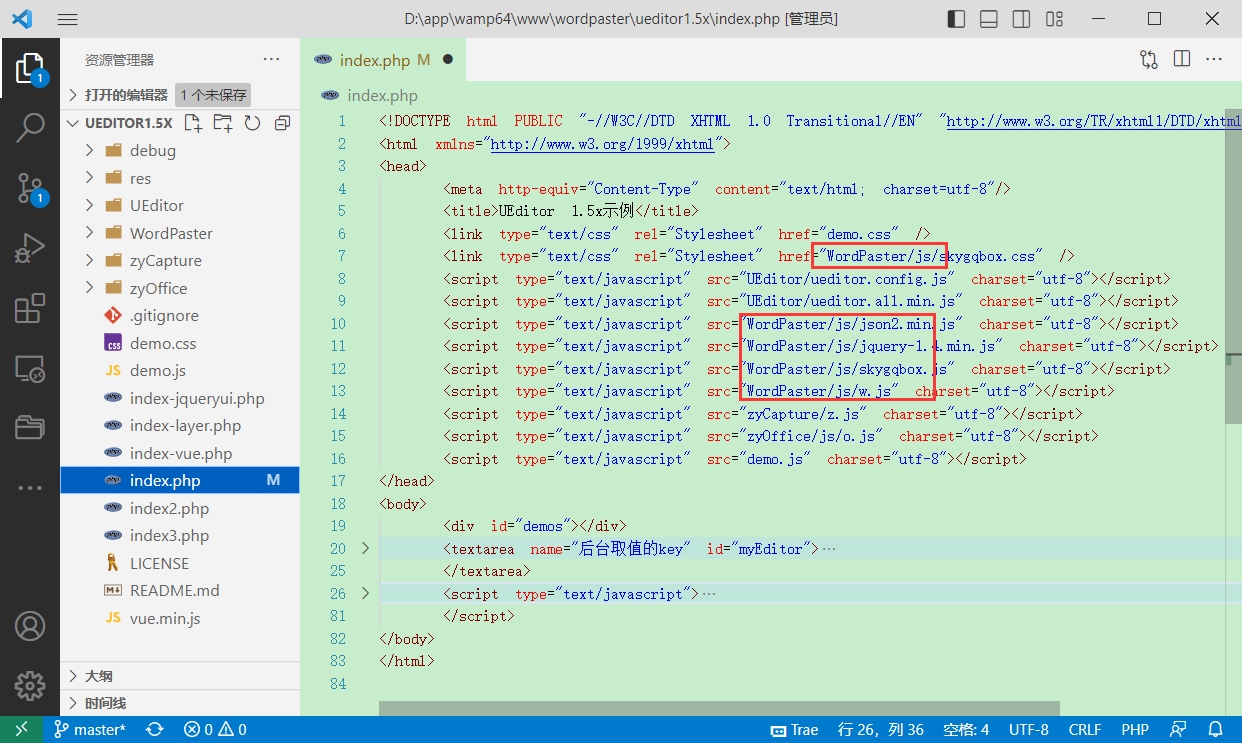The width and height of the screenshot is (1242, 743).
Task: Click the master branch in status bar
Action: point(90,730)
